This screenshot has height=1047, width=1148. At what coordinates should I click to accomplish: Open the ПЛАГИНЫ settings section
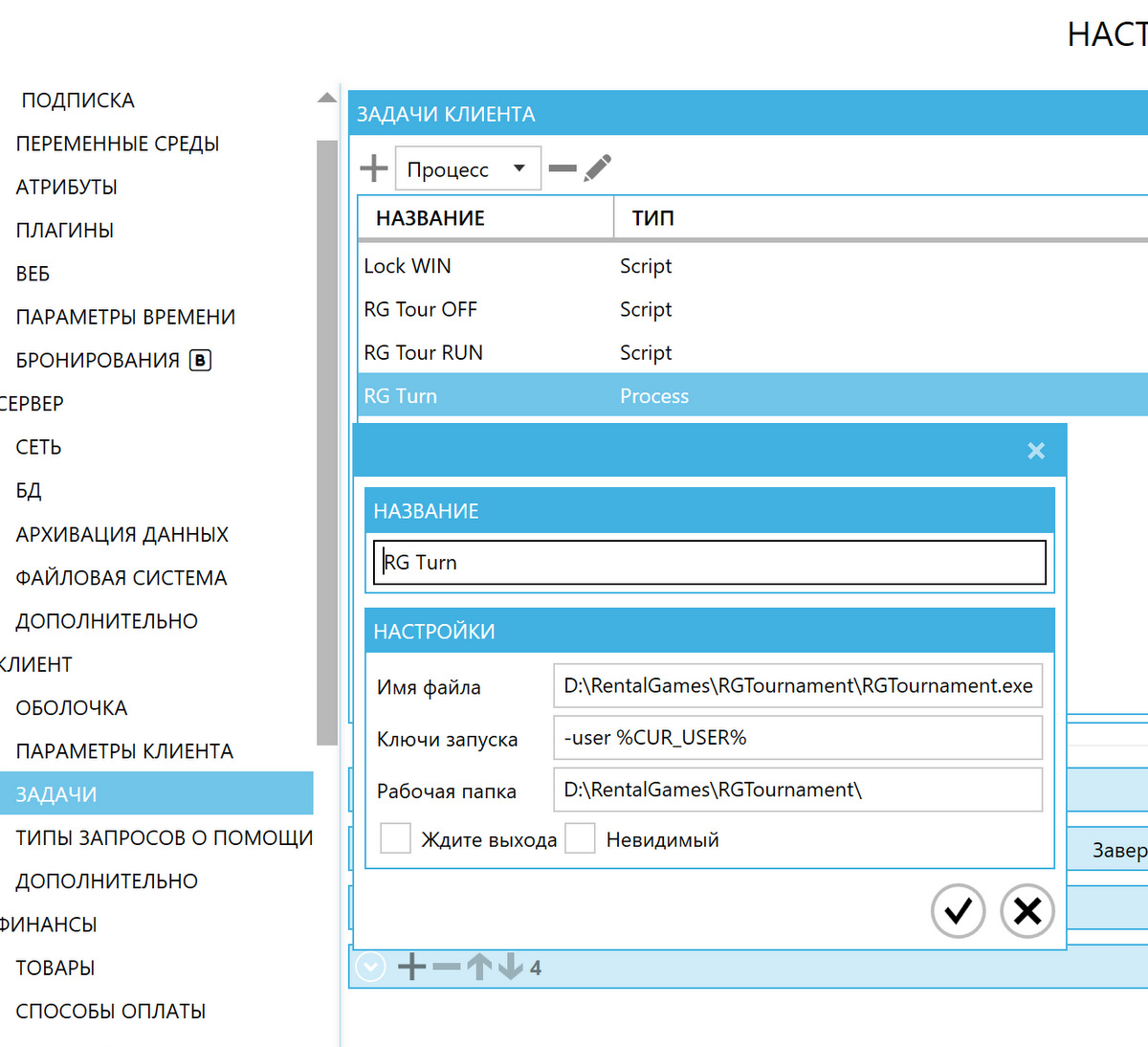pos(65,231)
